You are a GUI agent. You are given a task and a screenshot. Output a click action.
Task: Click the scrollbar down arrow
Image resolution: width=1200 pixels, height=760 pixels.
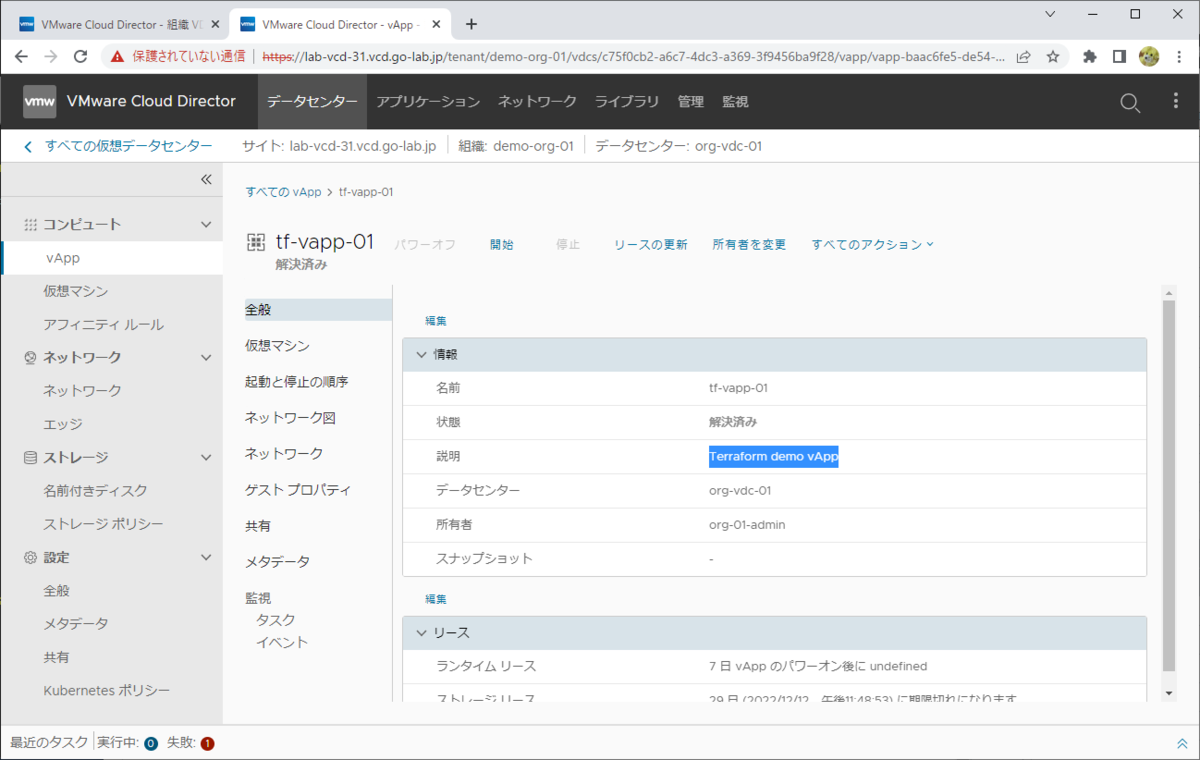tap(1168, 692)
